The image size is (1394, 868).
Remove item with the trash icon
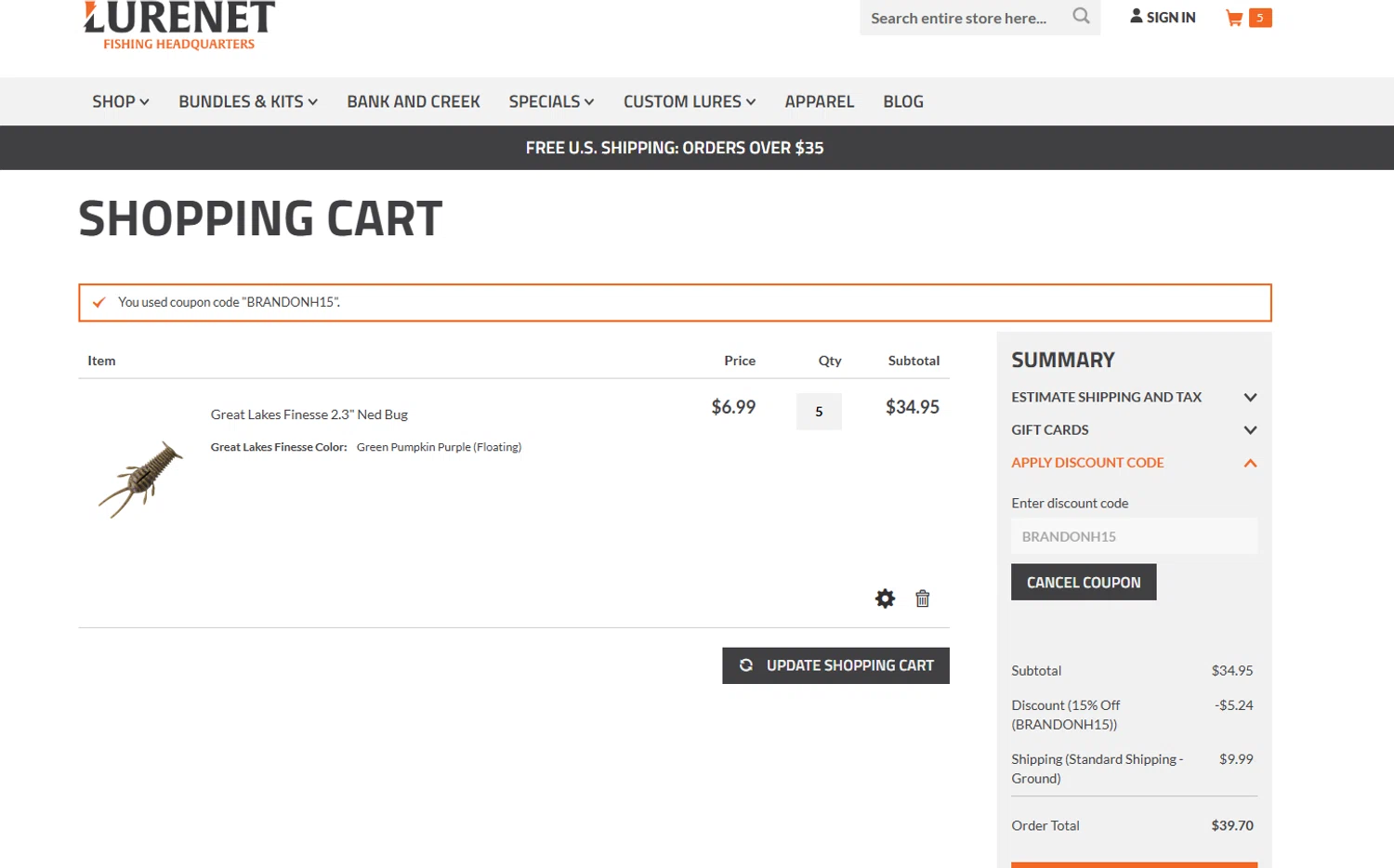(x=922, y=598)
